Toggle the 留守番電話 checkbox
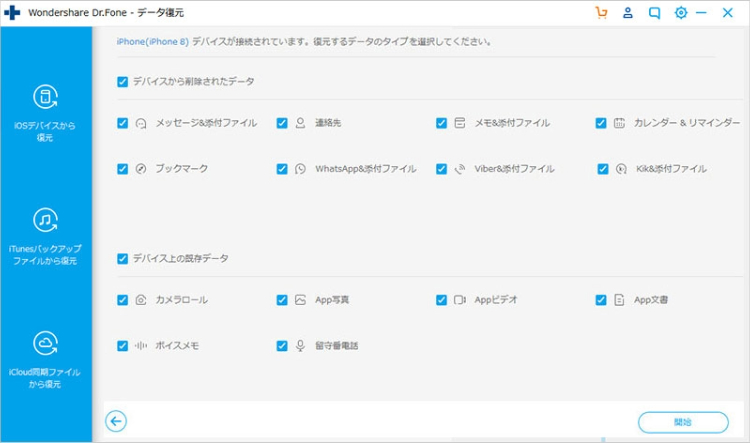 pyautogui.click(x=282, y=345)
